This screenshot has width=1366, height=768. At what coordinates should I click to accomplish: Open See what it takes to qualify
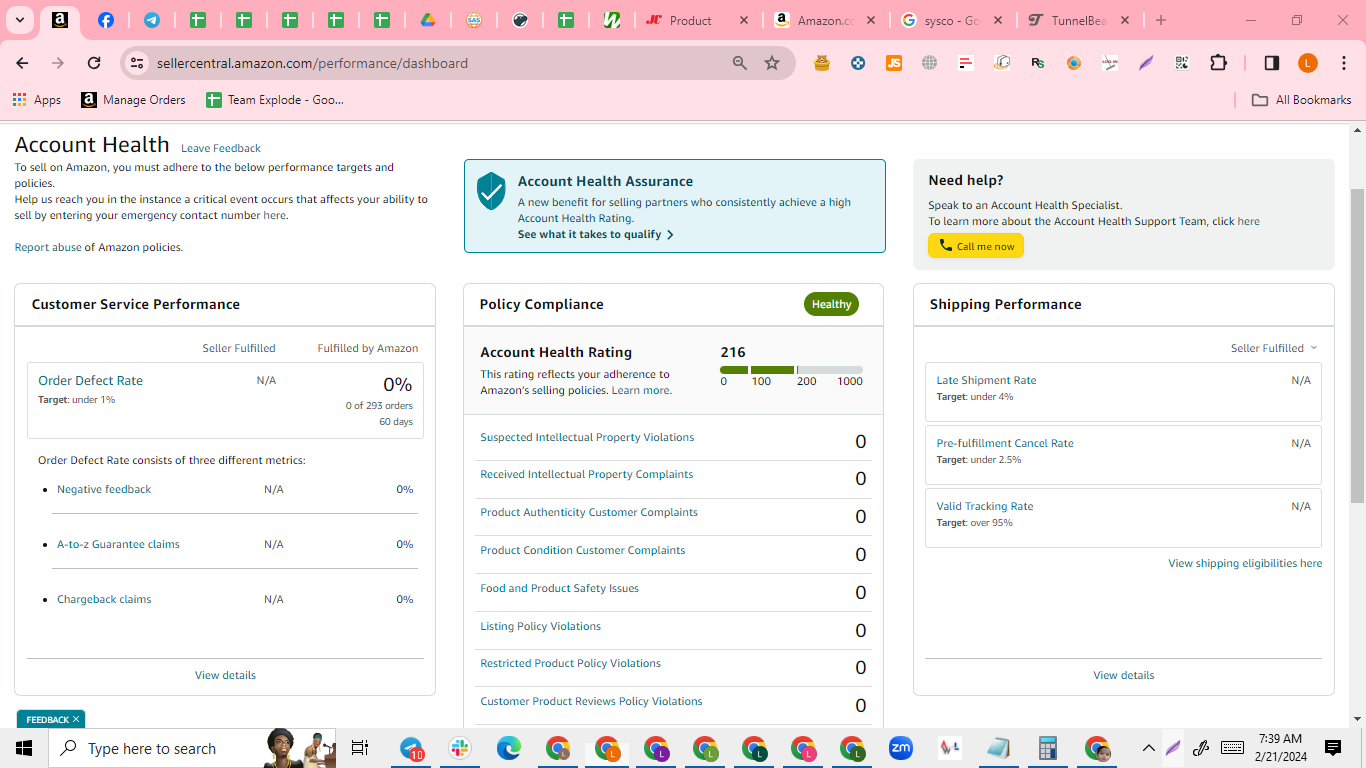(596, 234)
